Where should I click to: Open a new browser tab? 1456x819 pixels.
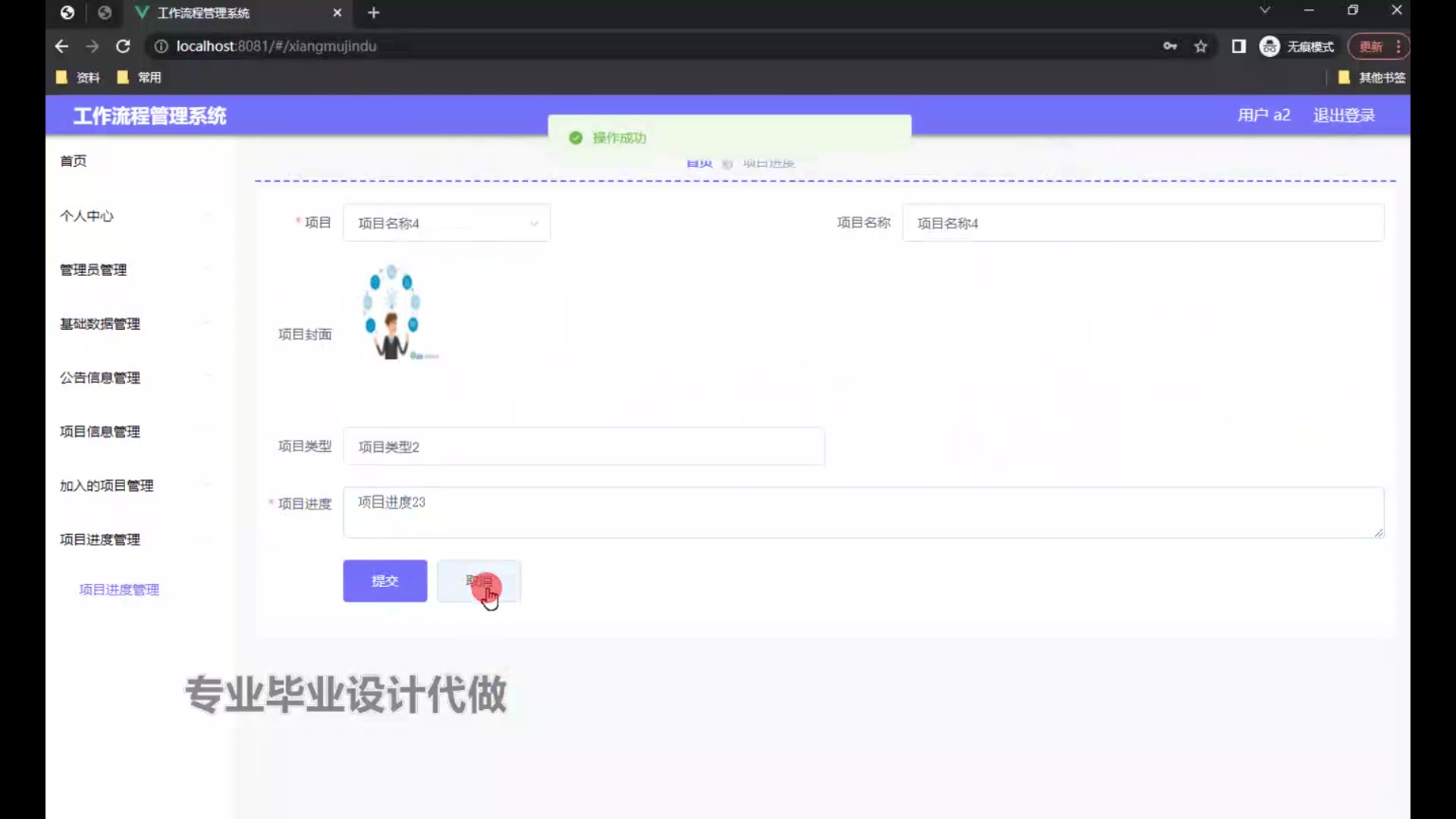(373, 13)
